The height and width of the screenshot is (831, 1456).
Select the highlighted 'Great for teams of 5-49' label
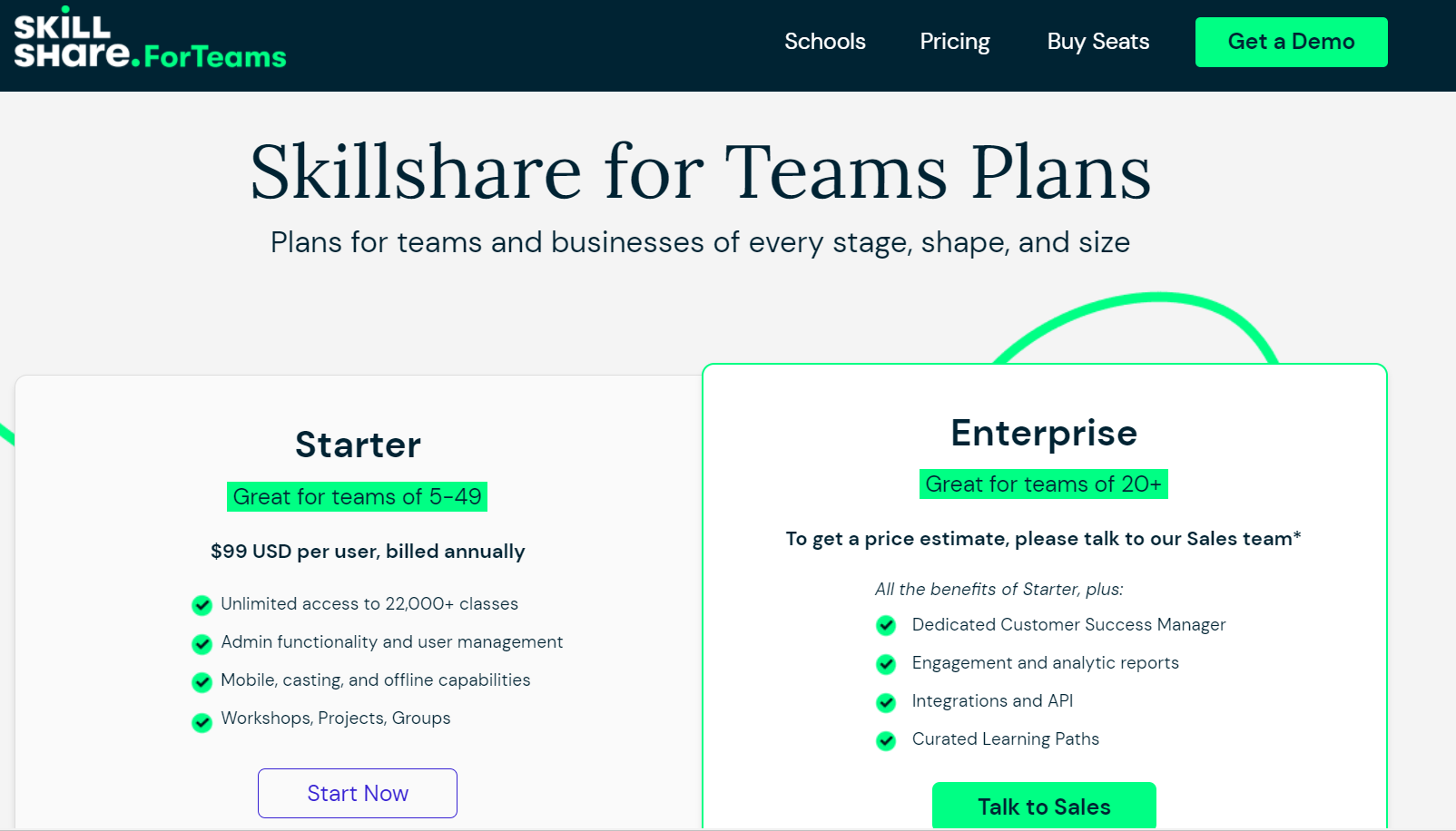pyautogui.click(x=357, y=496)
